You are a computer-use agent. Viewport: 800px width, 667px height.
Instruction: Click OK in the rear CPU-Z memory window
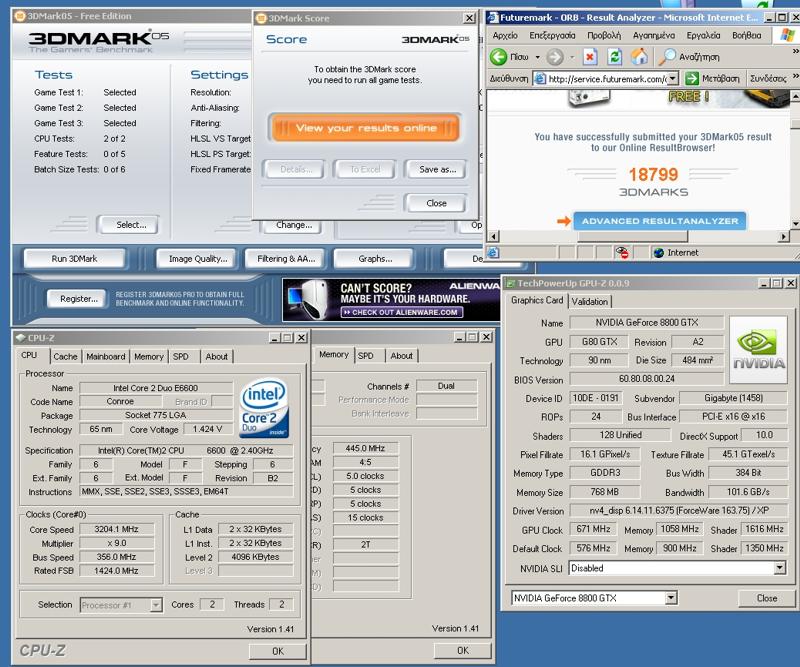[x=463, y=651]
